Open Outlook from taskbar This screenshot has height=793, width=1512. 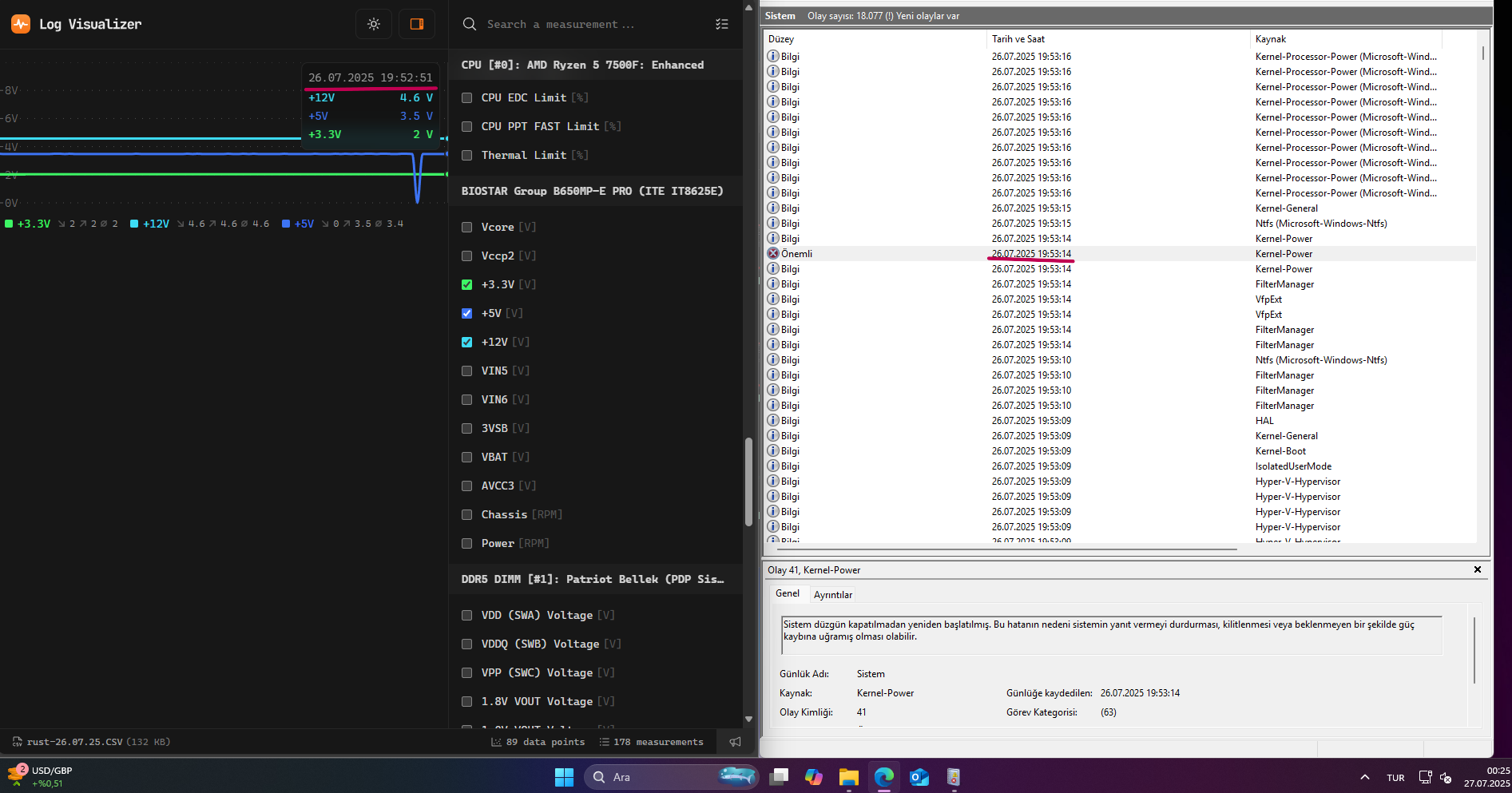coord(919,777)
